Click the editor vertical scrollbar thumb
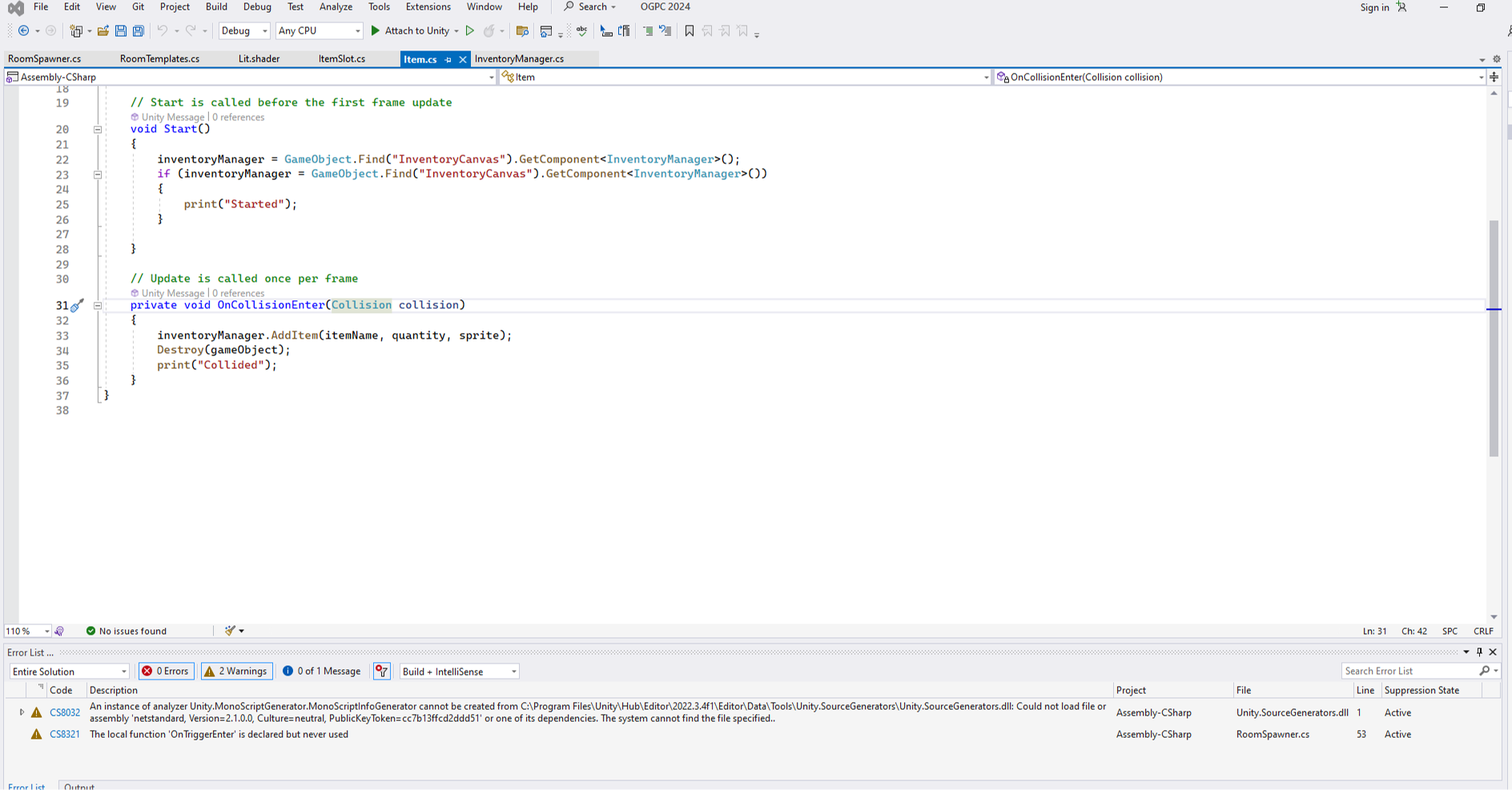Viewport: 1512px width, 790px height. 1494,336
